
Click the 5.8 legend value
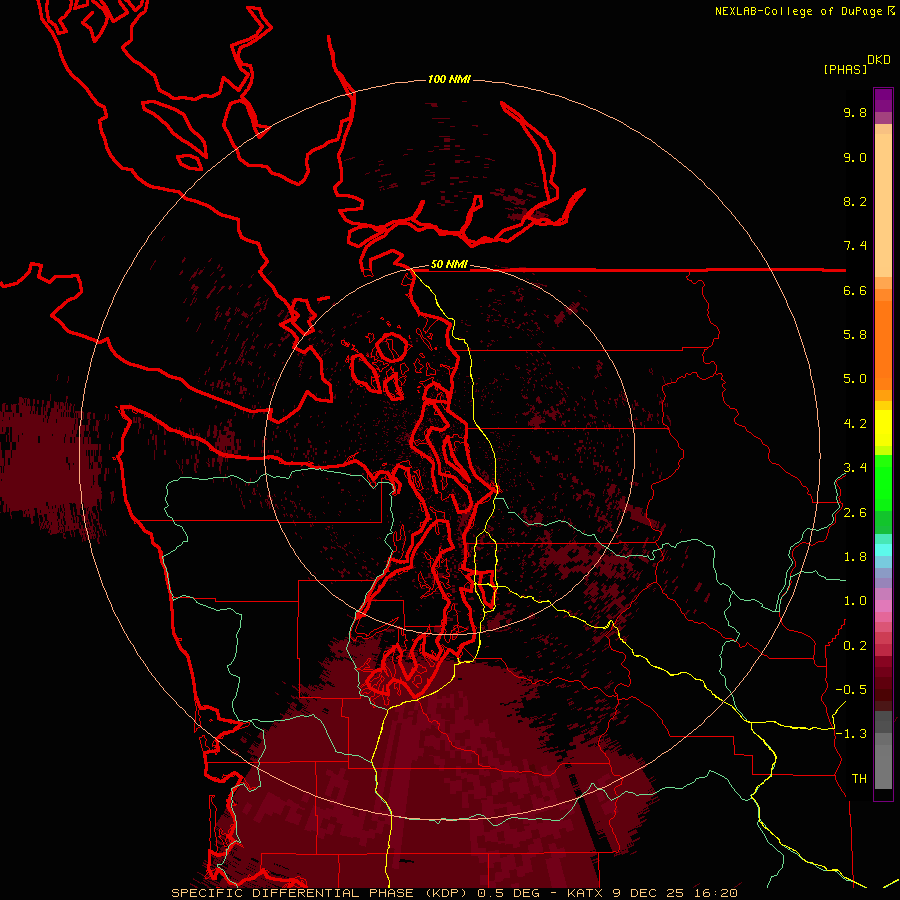855,335
